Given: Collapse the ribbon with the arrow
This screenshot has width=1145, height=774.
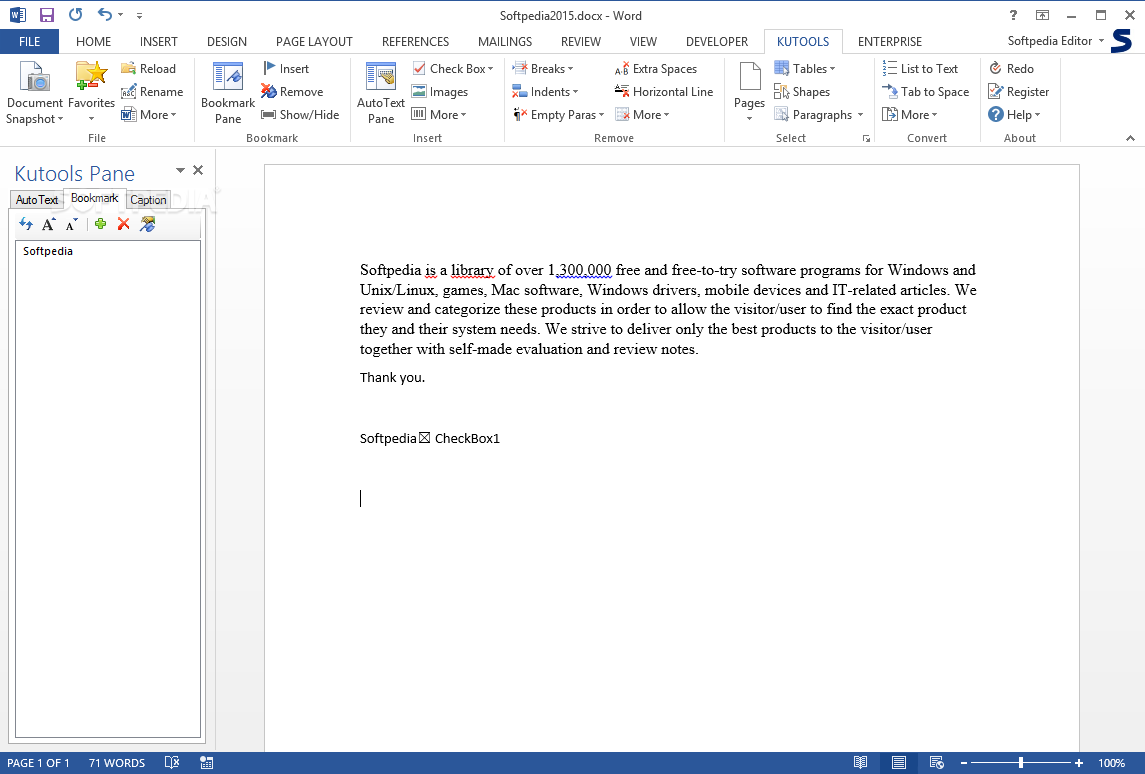Looking at the screenshot, I should (1130, 138).
